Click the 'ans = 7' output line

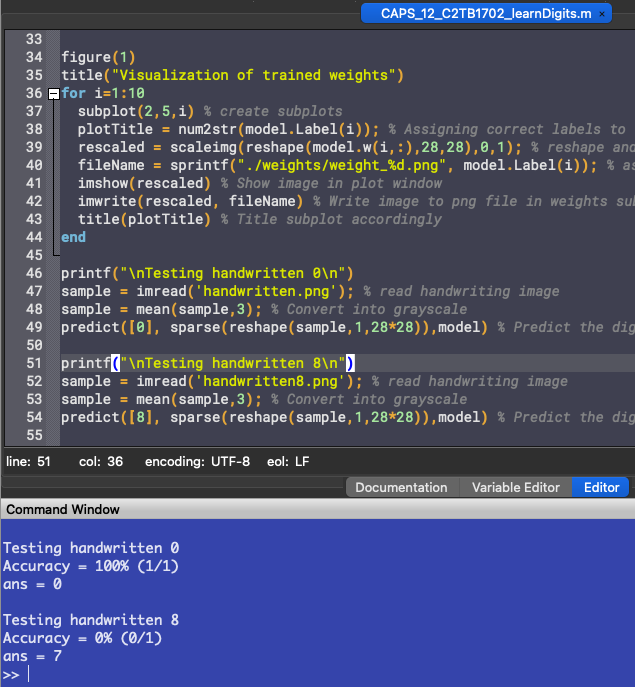(32, 656)
